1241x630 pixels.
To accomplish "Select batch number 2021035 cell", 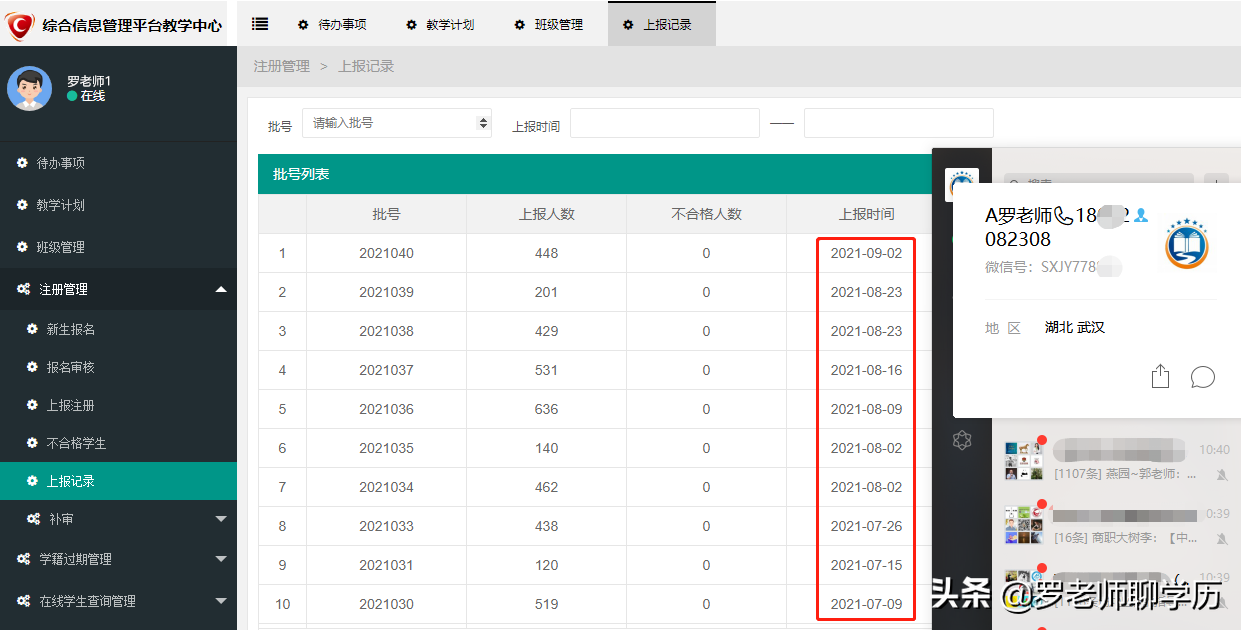I will point(386,448).
